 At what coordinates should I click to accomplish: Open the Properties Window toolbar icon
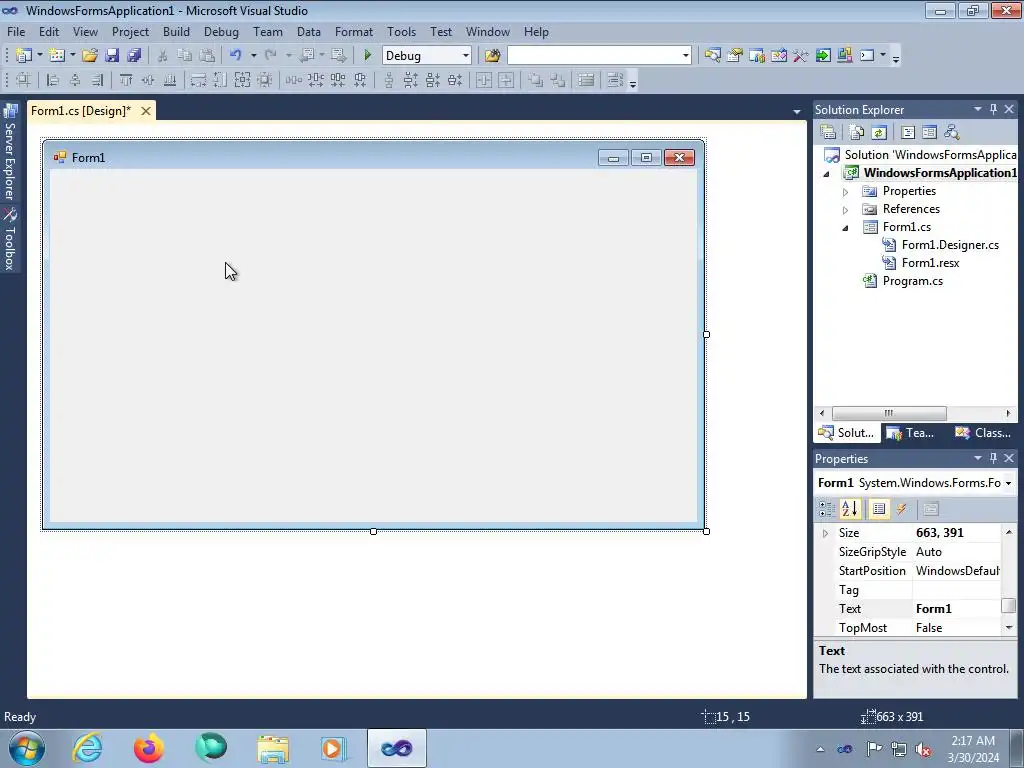735,56
